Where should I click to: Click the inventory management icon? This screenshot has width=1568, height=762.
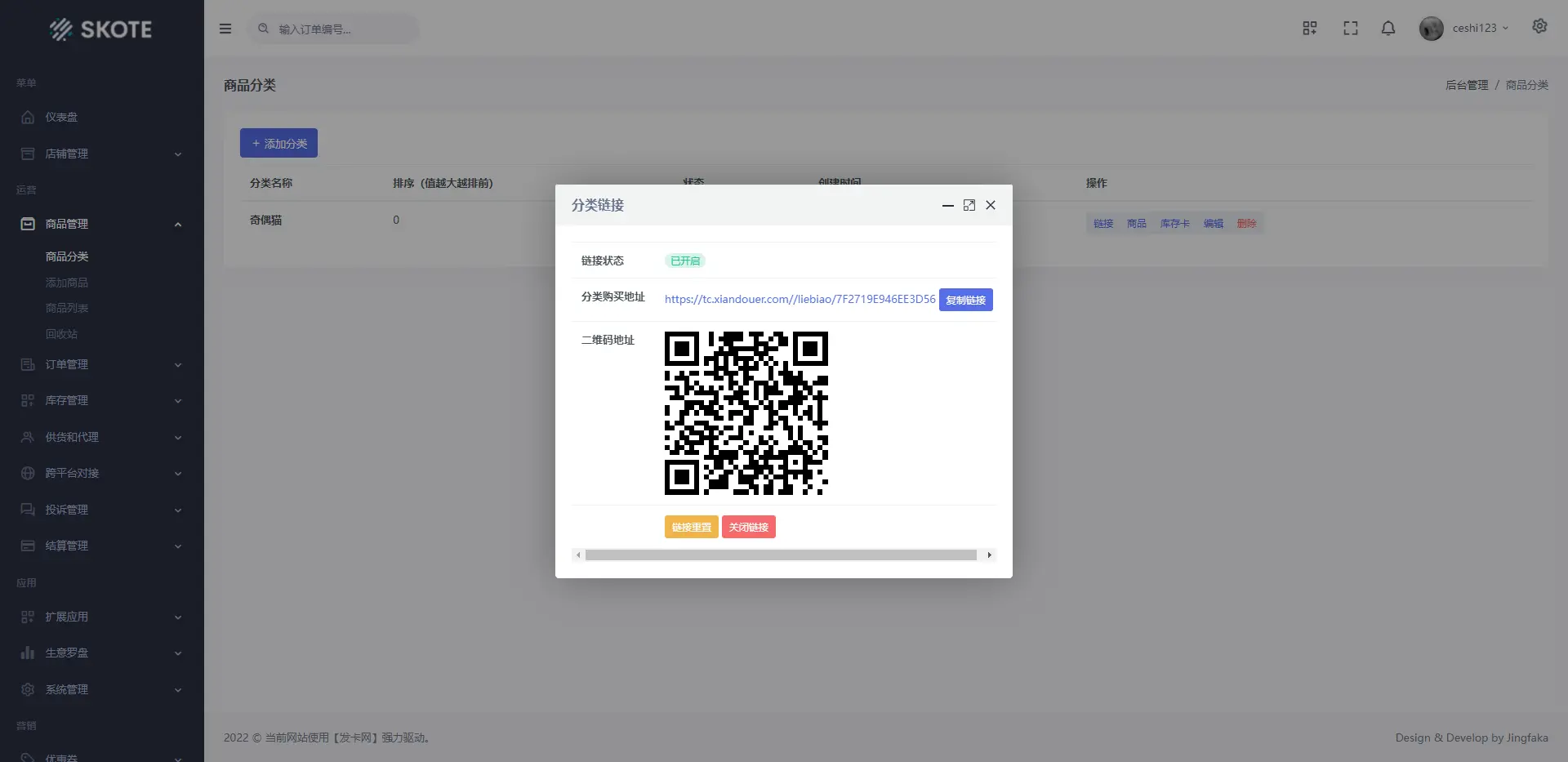click(x=28, y=400)
